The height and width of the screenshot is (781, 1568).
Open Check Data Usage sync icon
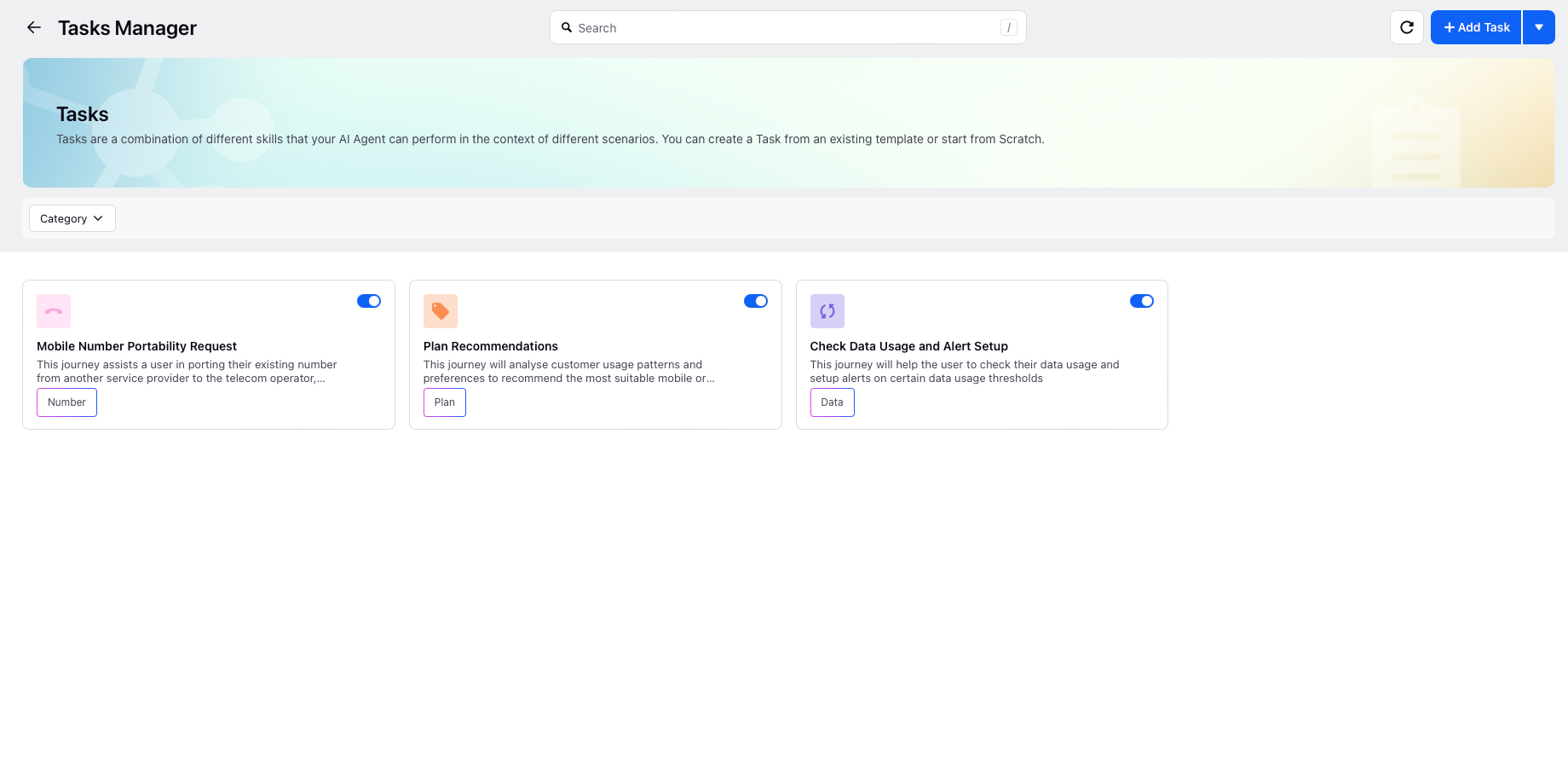click(x=827, y=311)
